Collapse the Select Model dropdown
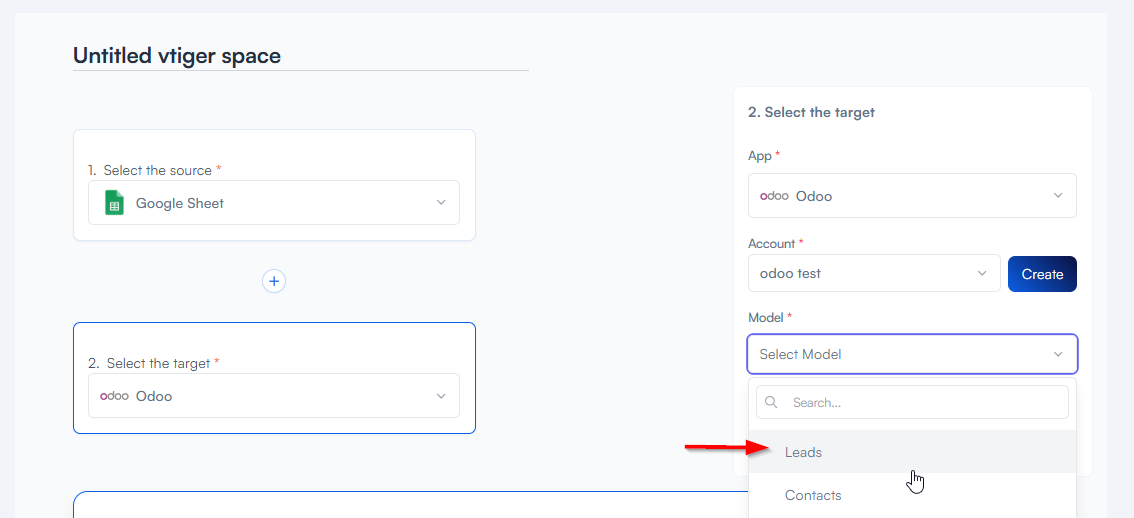This screenshot has height=518, width=1134. (x=911, y=354)
